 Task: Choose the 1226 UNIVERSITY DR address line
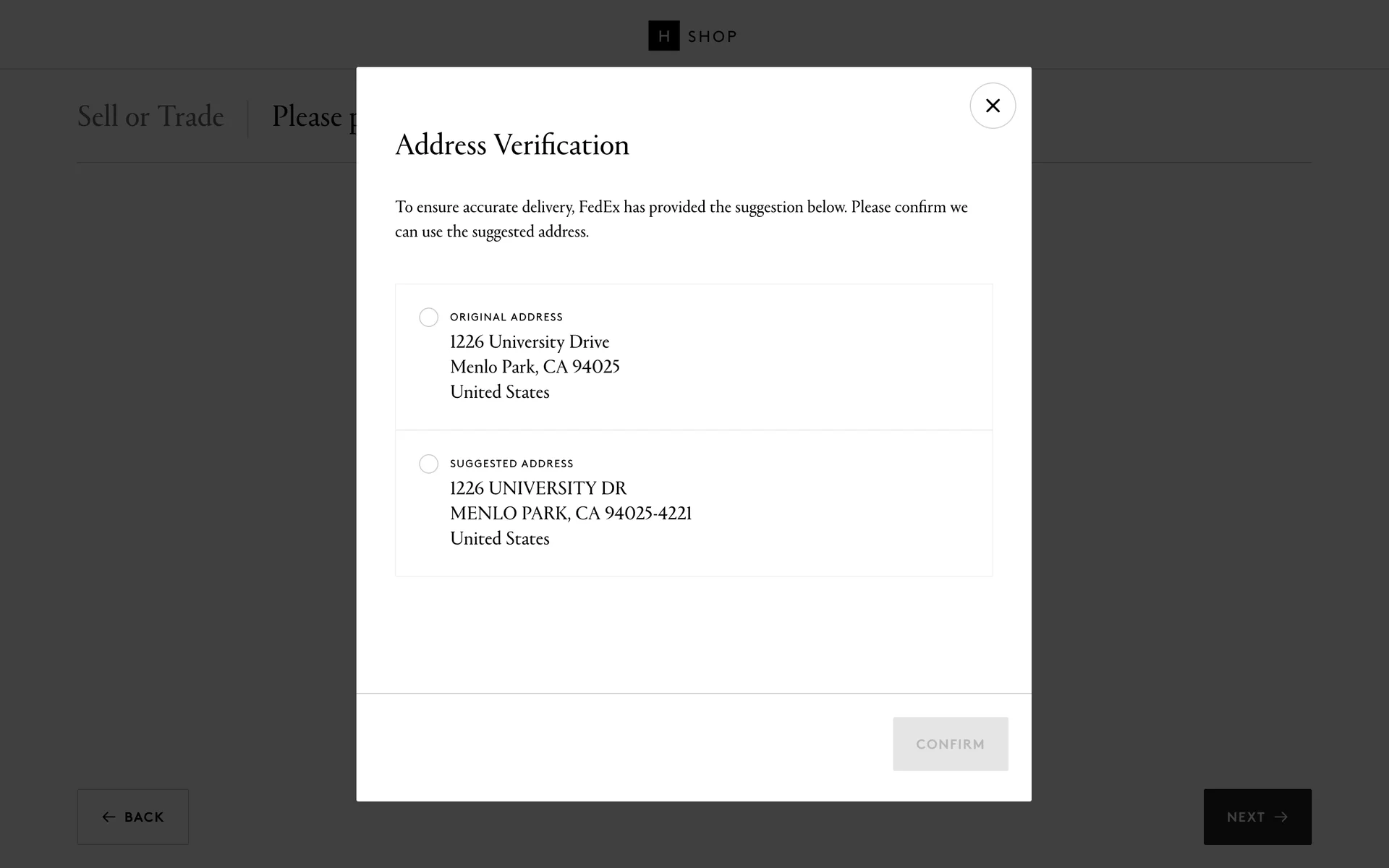coord(538,489)
